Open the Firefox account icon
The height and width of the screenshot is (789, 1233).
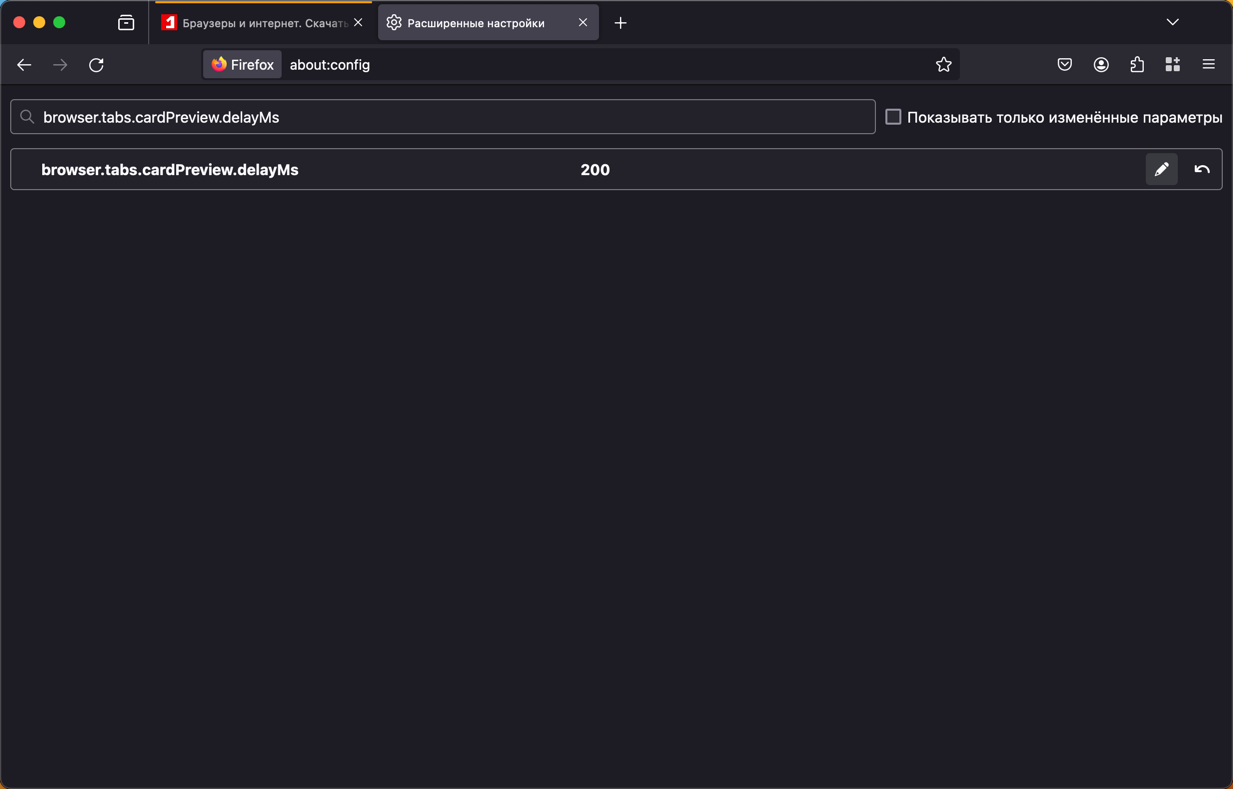pos(1101,65)
